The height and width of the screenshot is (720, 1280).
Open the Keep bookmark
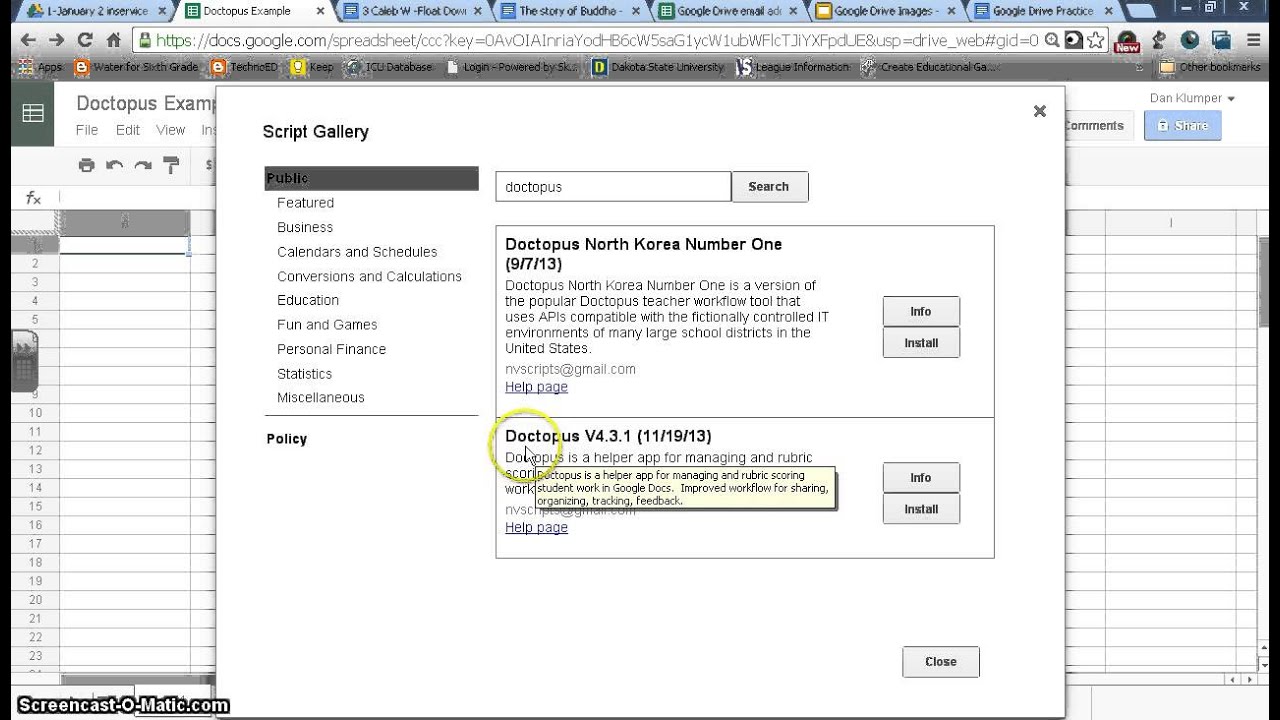coord(312,67)
